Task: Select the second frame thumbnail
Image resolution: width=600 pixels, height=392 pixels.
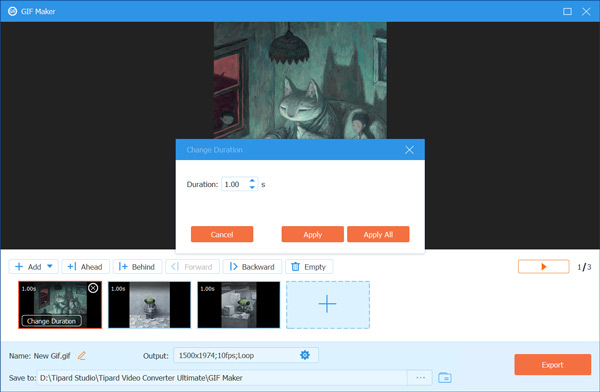Action: pos(149,305)
